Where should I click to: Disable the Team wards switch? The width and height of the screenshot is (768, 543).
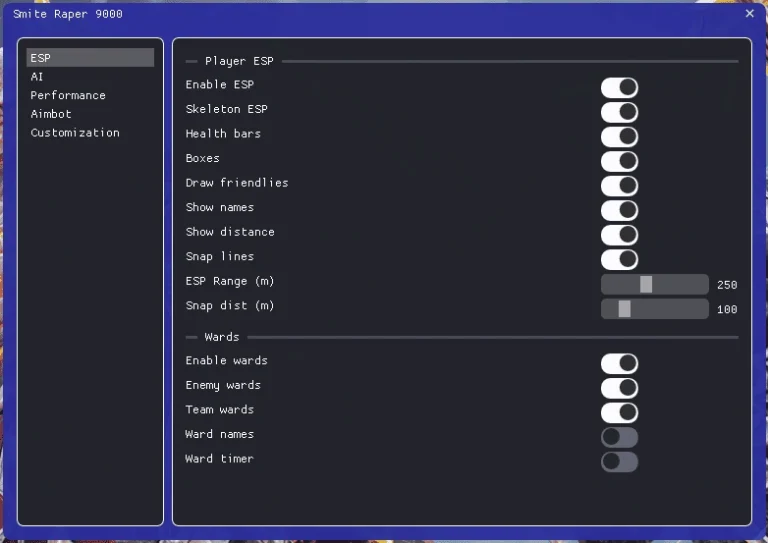tap(620, 412)
